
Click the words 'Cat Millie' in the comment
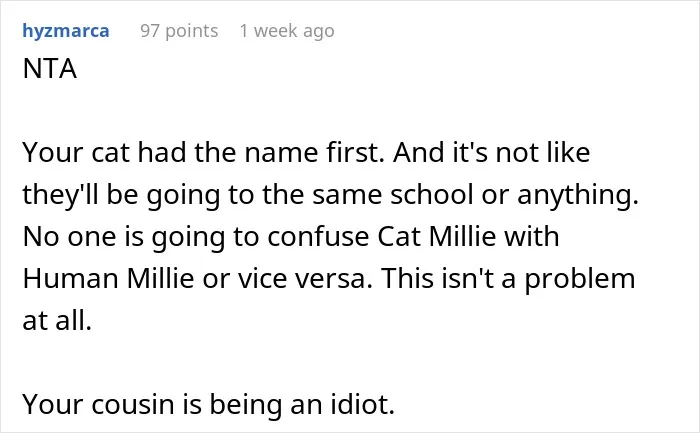pyautogui.click(x=437, y=236)
